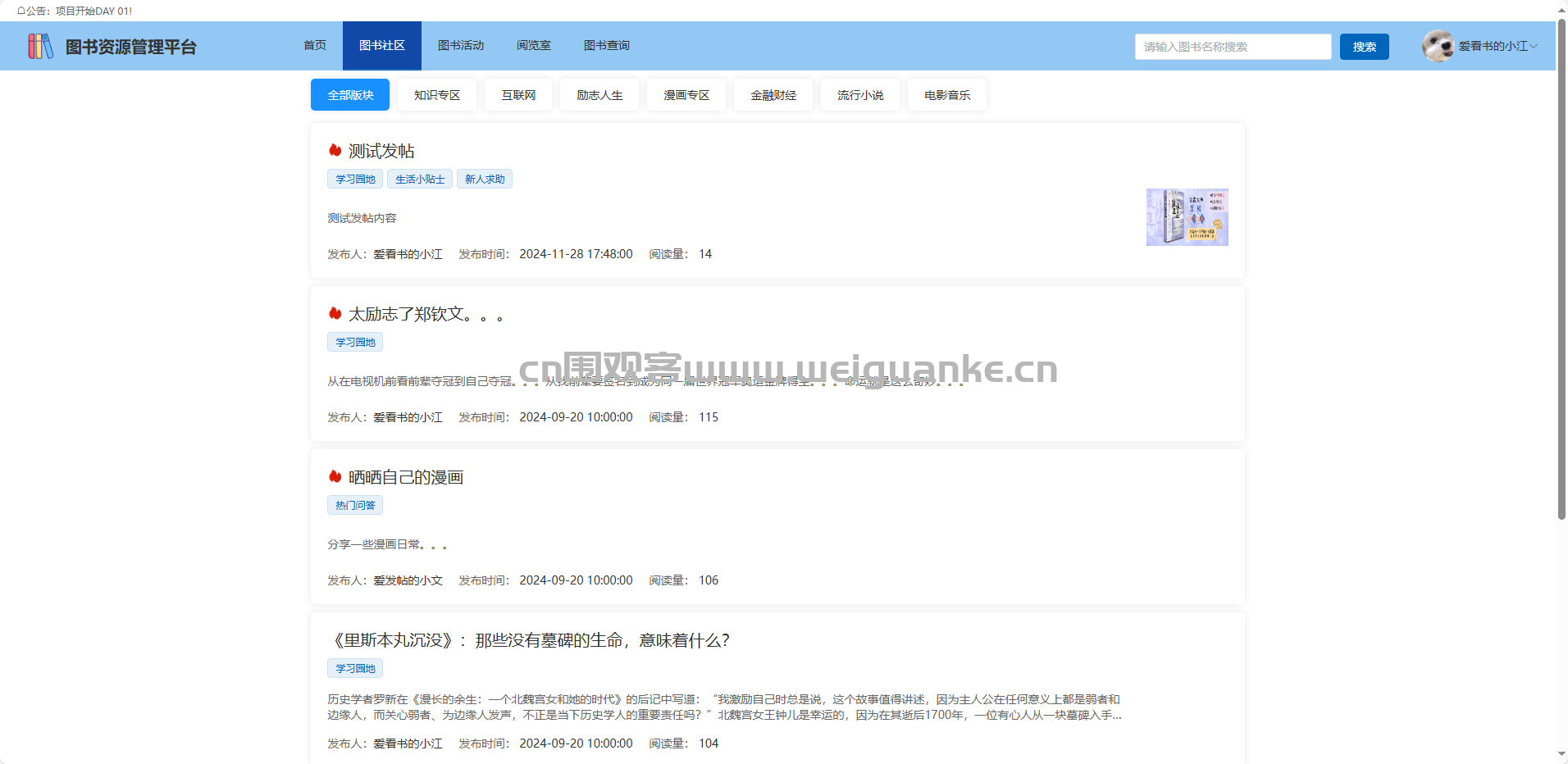
Task: Click the 学习园地 tag under 《里斯本丸沉没》
Action: click(x=355, y=668)
